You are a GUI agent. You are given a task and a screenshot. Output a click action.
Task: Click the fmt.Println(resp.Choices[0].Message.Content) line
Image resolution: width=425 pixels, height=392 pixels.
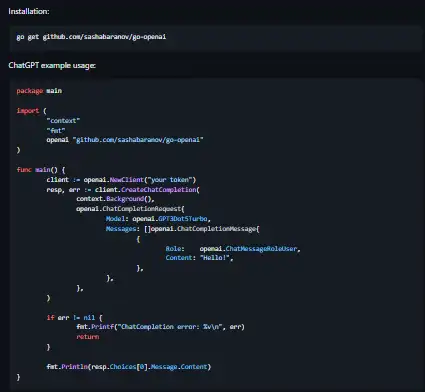pos(129,367)
